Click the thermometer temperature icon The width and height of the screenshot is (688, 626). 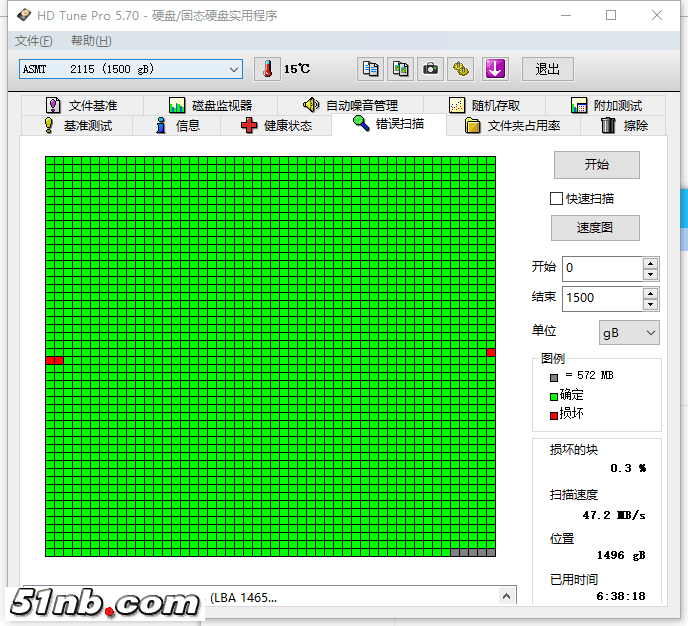click(x=267, y=69)
